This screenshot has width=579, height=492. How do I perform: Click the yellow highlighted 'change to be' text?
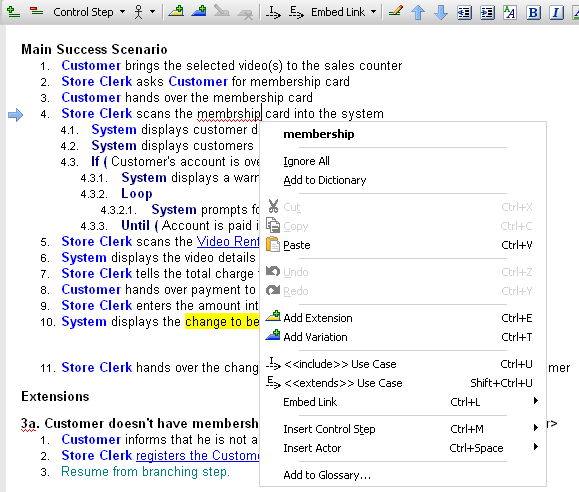coord(222,322)
